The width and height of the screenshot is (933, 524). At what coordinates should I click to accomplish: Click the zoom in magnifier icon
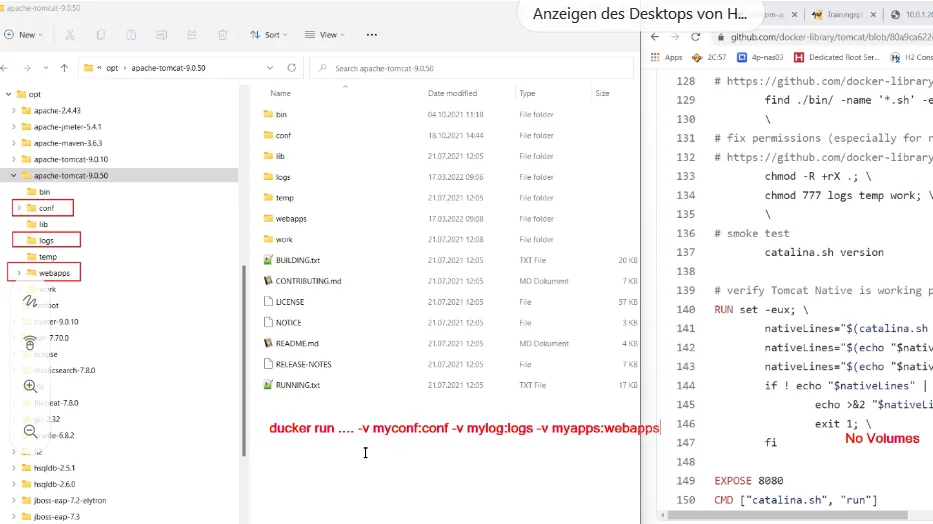30,386
